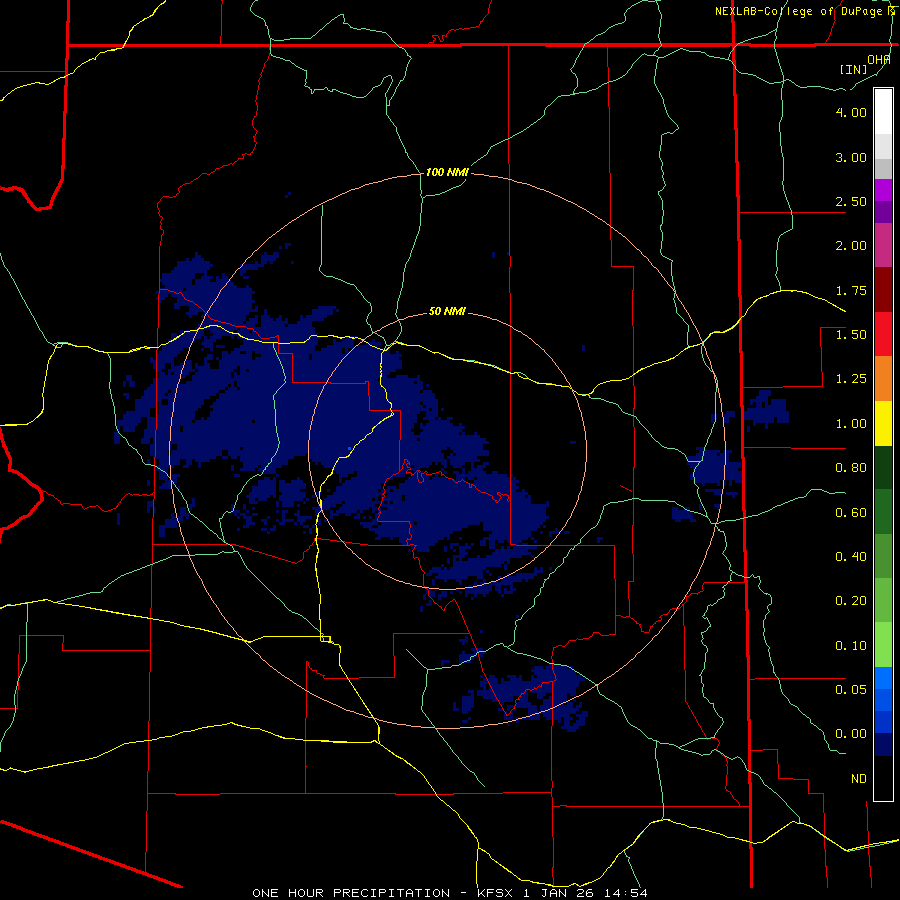Screen dimensions: 900x900
Task: Select the 0.10 legend value
Action: (851, 646)
